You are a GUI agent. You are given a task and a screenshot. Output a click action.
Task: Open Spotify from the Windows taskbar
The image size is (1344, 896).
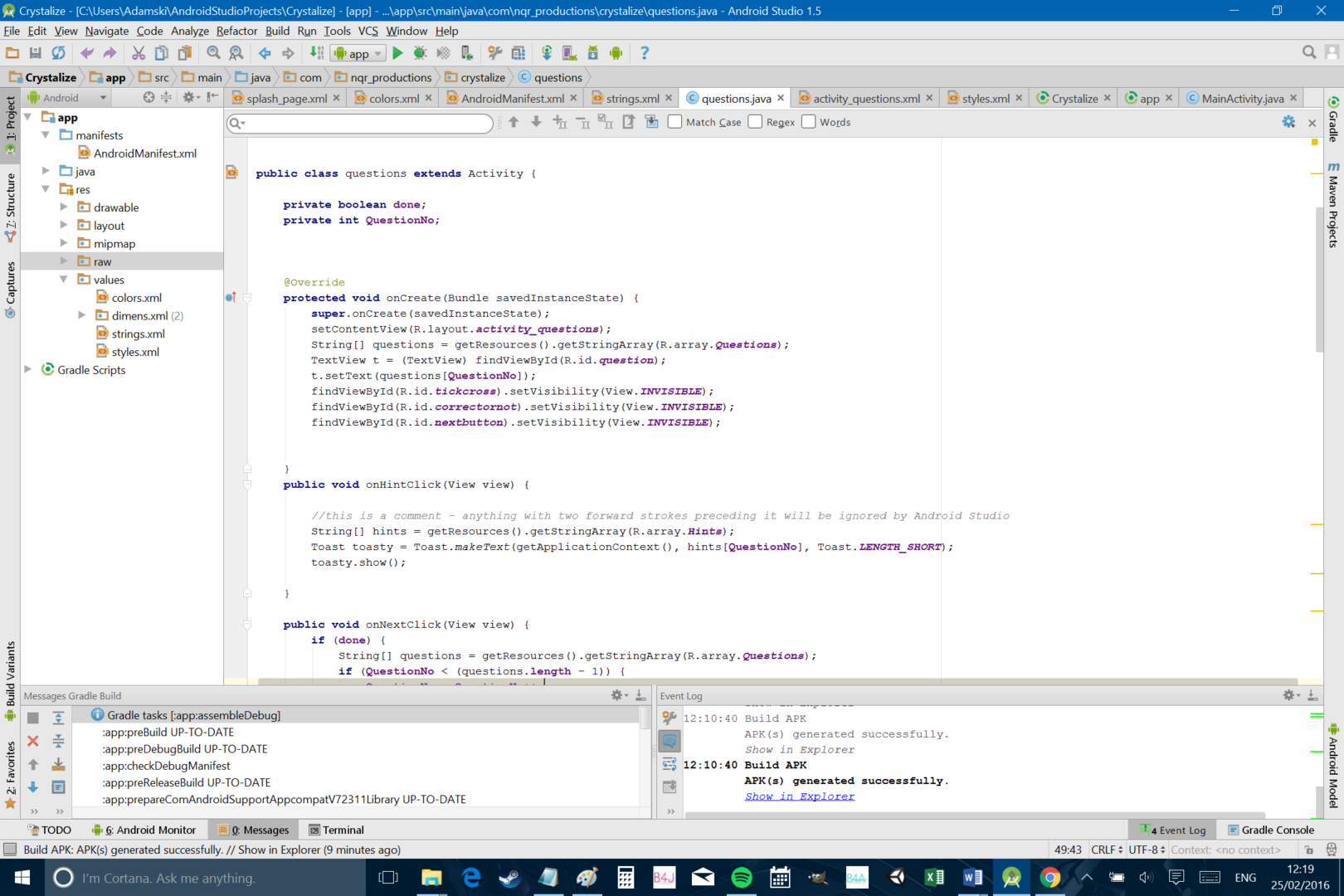coord(742,877)
